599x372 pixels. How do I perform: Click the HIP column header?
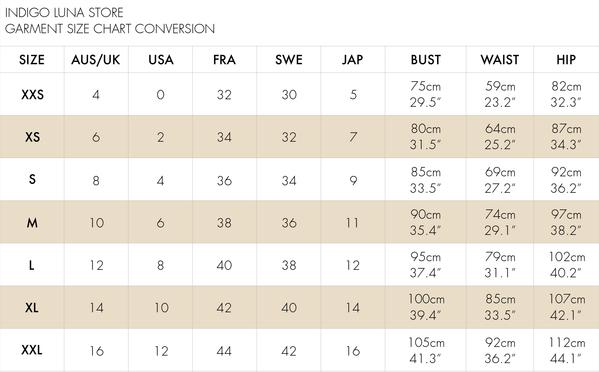pyautogui.click(x=566, y=60)
